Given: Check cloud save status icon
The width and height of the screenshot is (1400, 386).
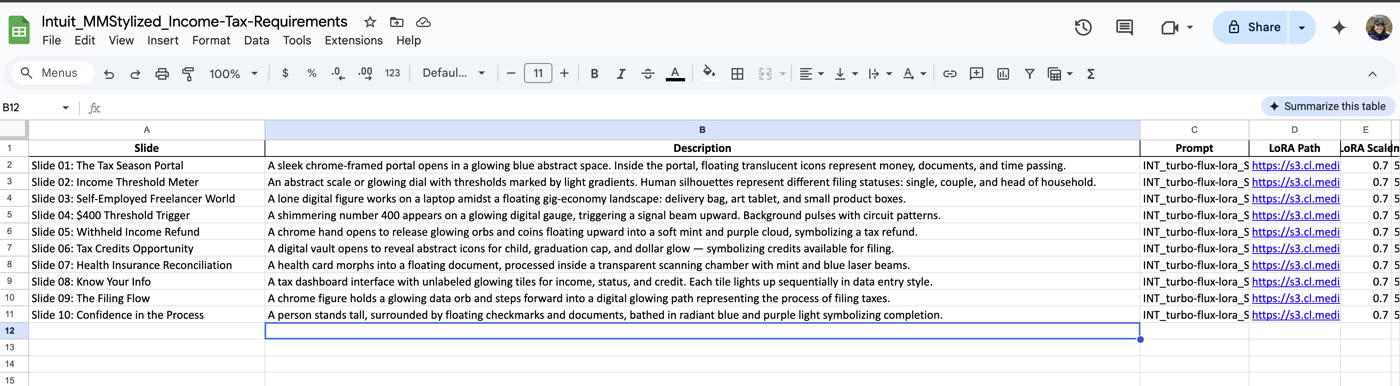Looking at the screenshot, I should tap(423, 22).
